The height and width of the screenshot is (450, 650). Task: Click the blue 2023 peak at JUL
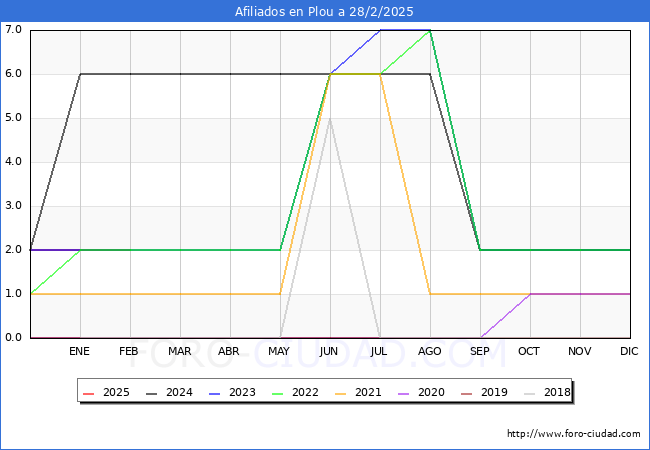tap(380, 30)
